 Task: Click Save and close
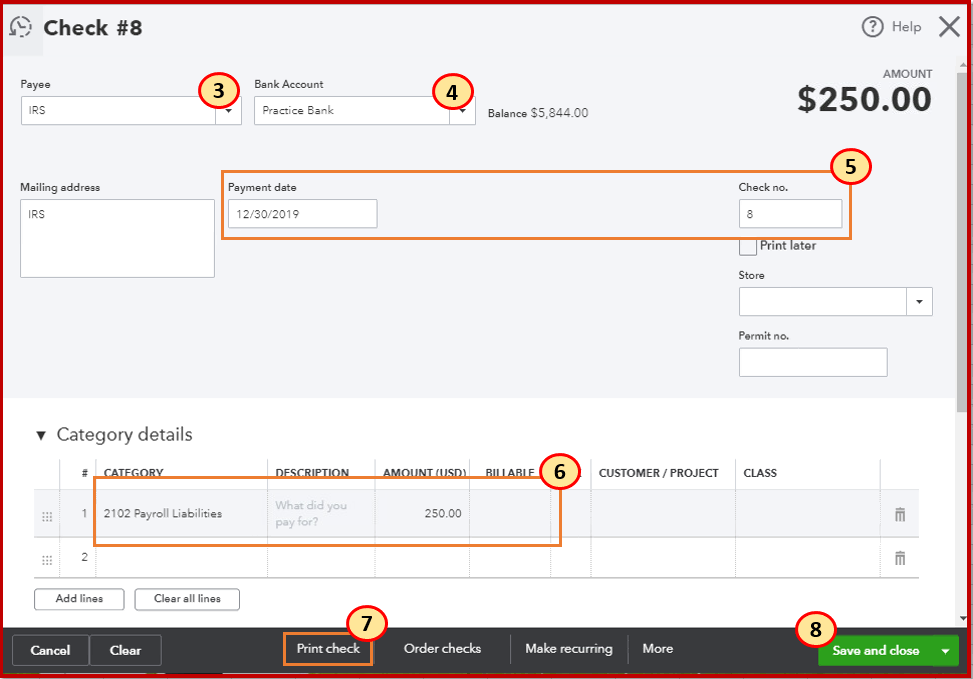click(x=876, y=651)
